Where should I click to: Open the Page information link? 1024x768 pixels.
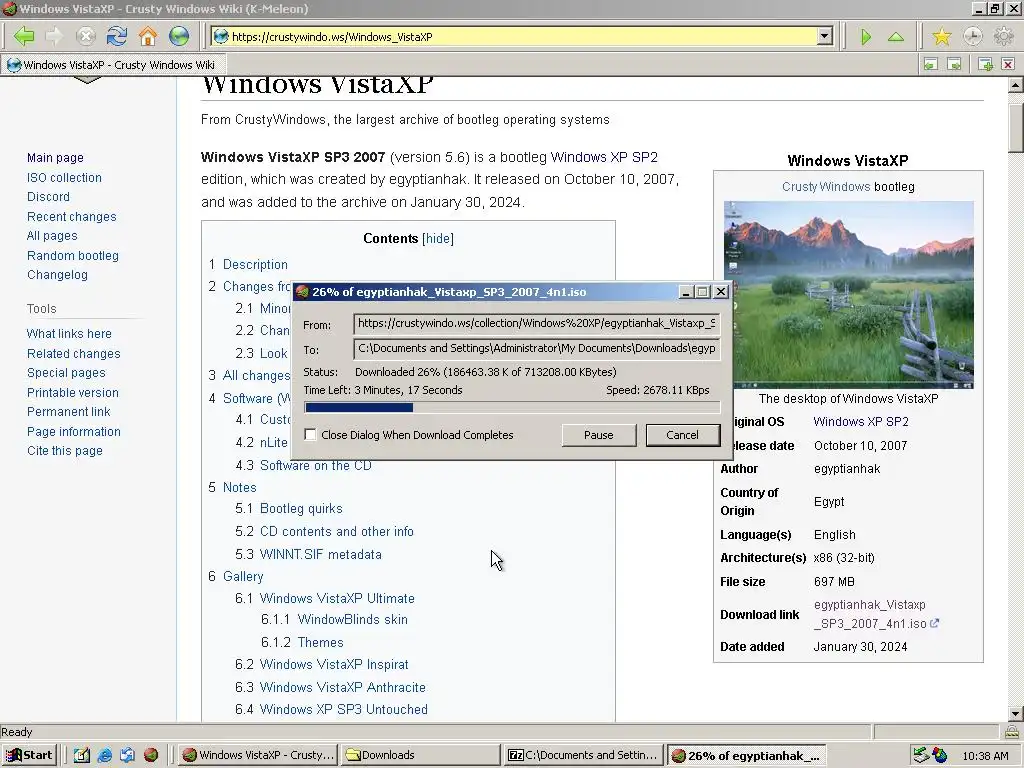[74, 431]
